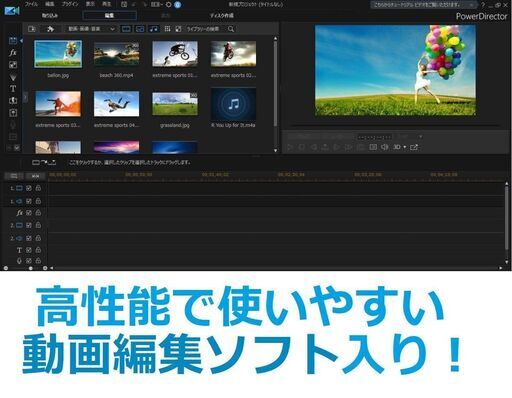Click the preview seek bar
Image resolution: width=512 pixels, height=398 pixels.
[395, 125]
